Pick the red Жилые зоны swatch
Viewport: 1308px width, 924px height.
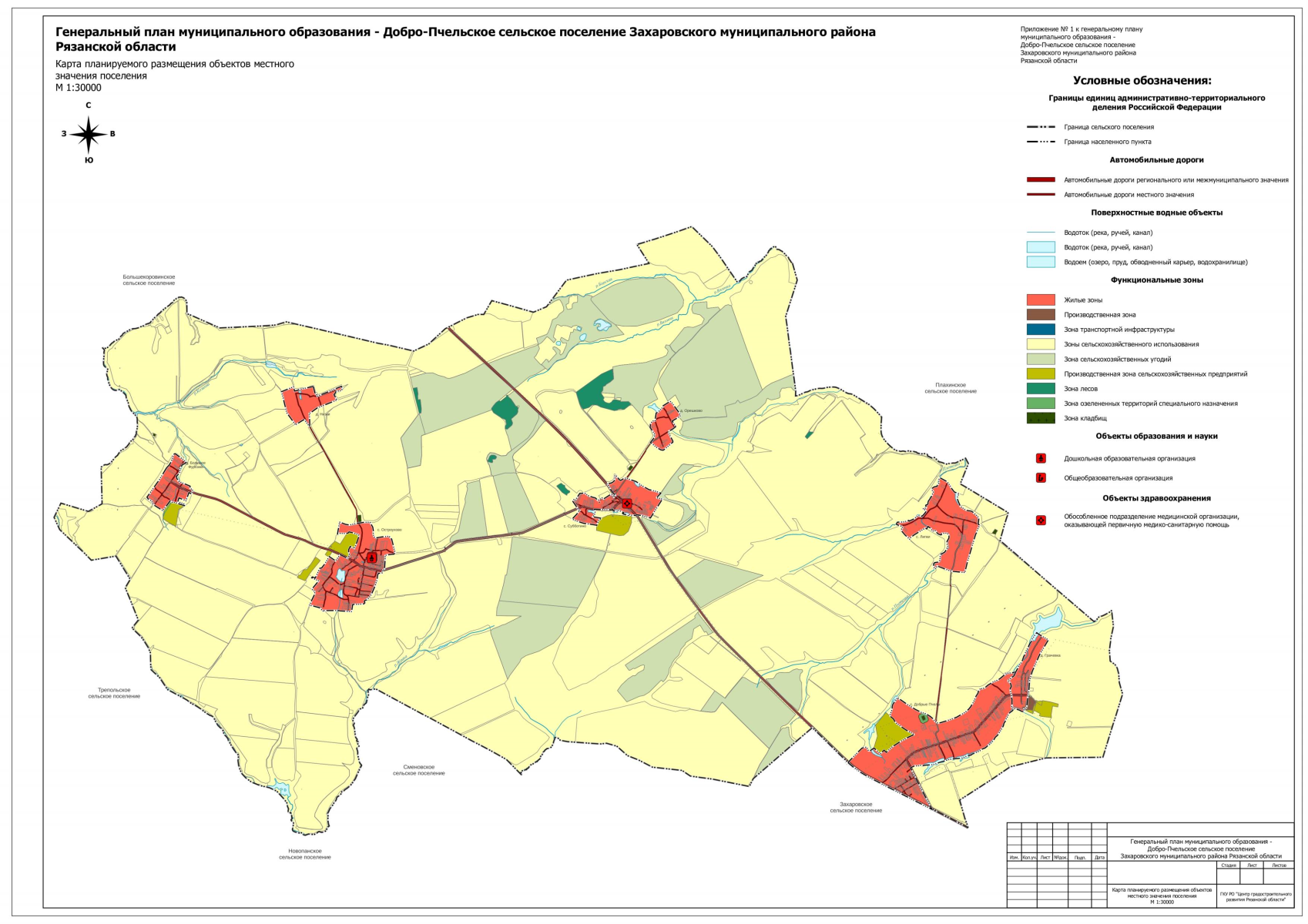click(1040, 300)
